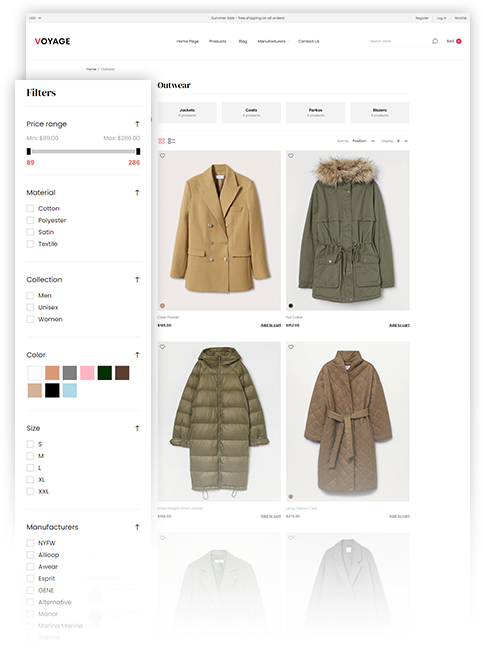Open the Display count dropdown

[x=402, y=141]
